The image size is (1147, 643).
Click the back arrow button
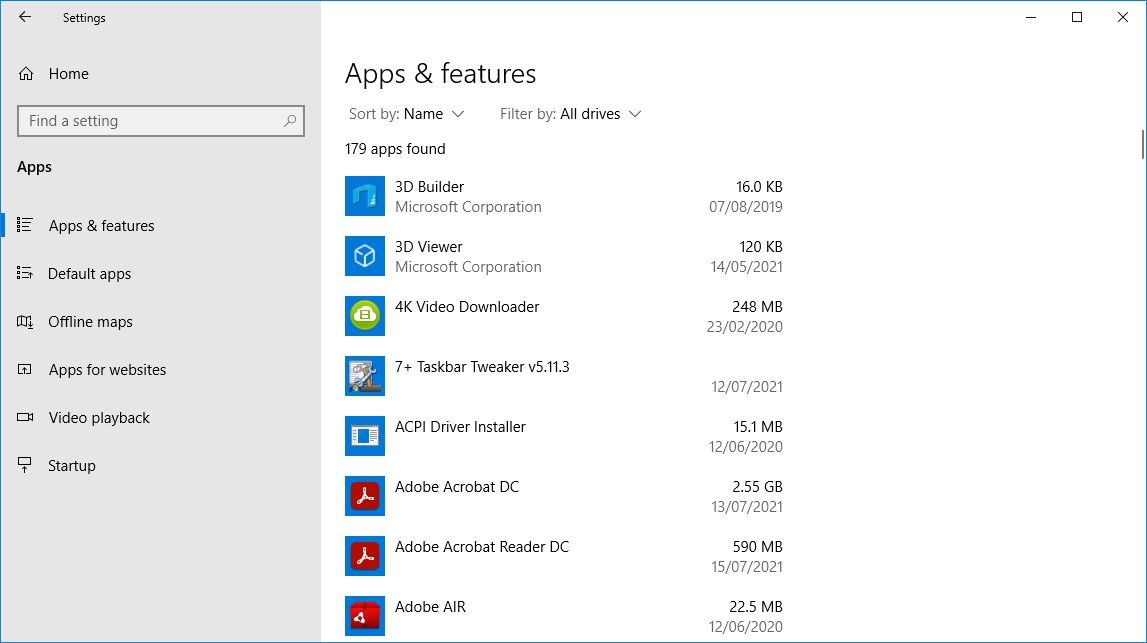tap(25, 17)
